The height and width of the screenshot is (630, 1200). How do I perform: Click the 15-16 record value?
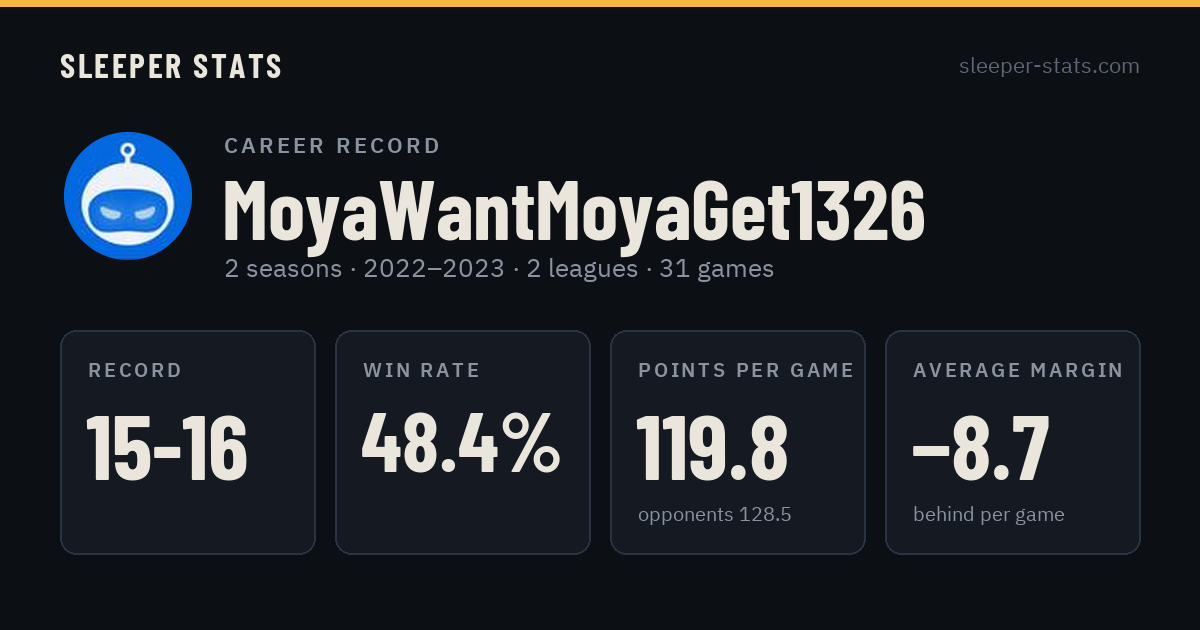coord(167,448)
